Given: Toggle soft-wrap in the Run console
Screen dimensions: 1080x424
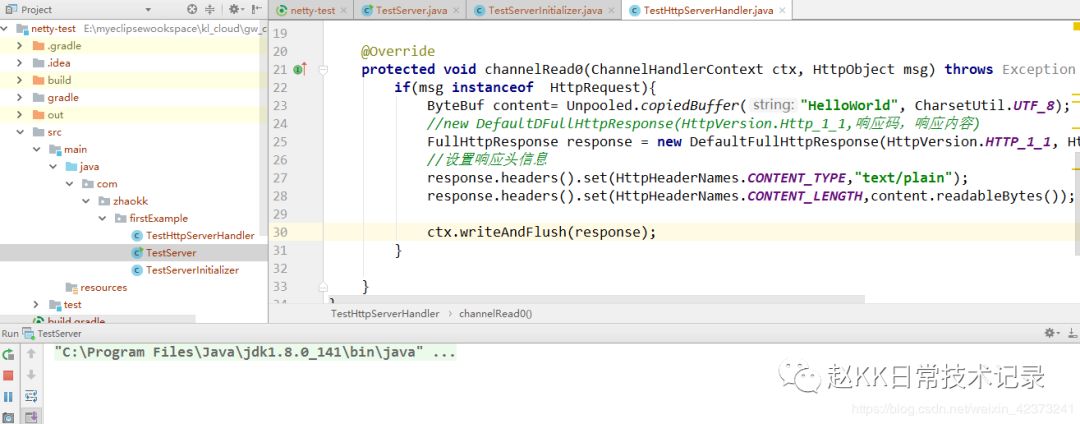Looking at the screenshot, I should tap(31, 396).
